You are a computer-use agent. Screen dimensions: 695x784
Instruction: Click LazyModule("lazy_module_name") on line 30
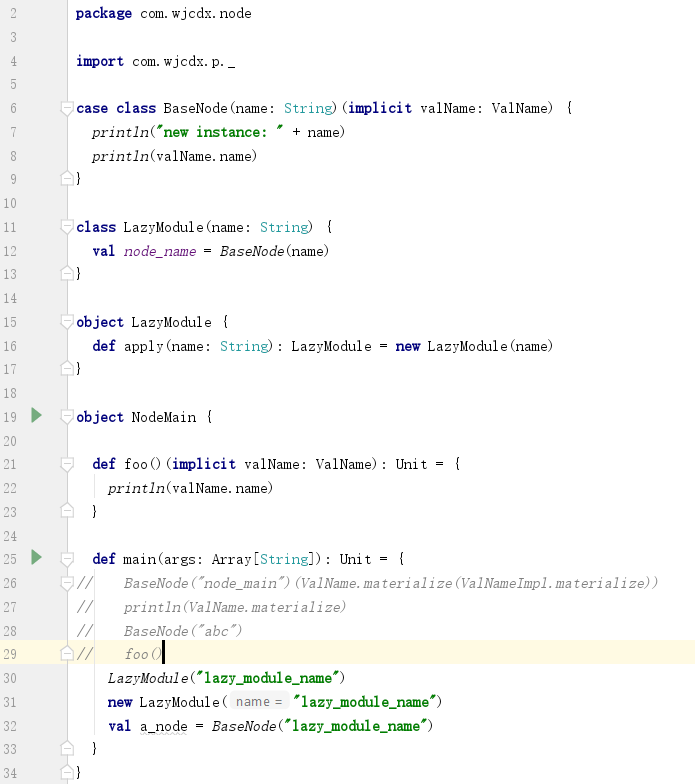[226, 678]
